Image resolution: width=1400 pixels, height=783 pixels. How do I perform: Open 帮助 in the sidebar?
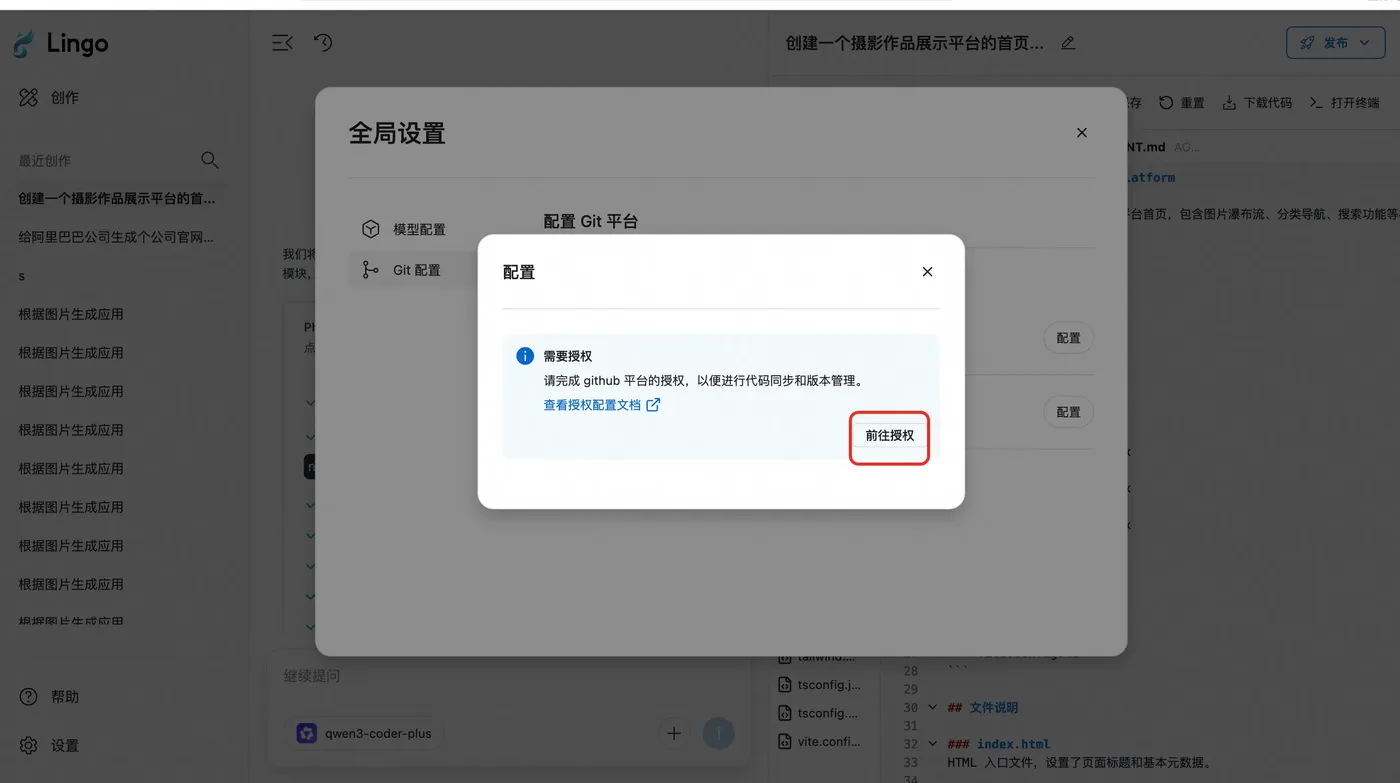pyautogui.click(x=50, y=697)
